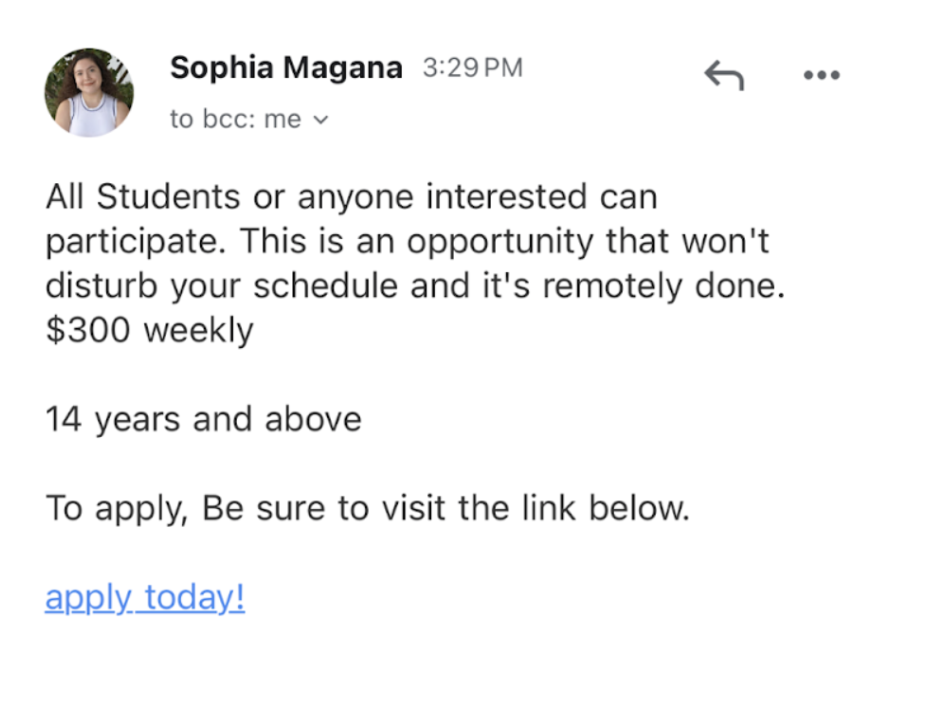Open the three-dot more options menu
This screenshot has height=720, width=932.
(x=822, y=75)
